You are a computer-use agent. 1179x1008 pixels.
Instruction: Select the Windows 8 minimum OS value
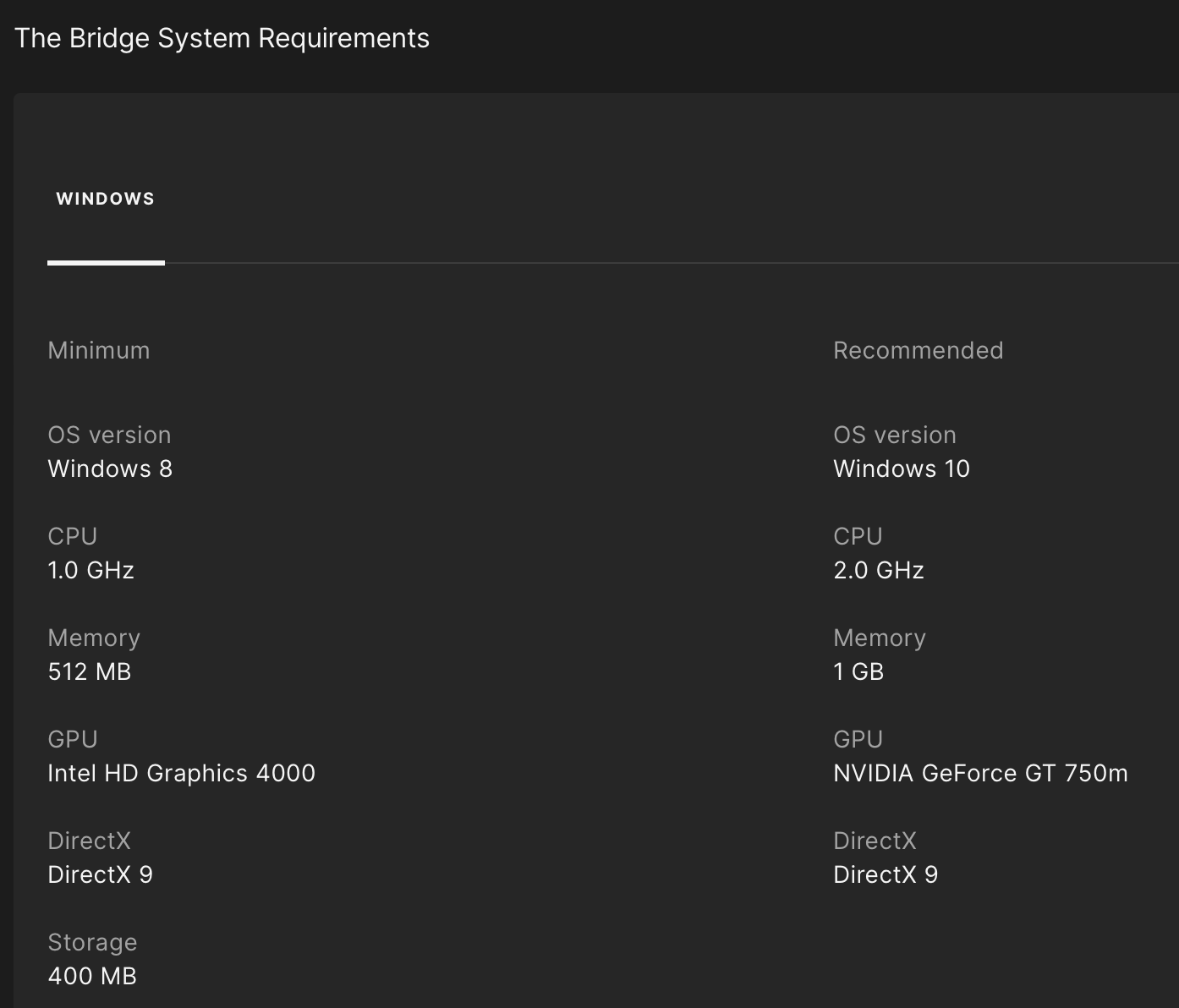click(110, 468)
